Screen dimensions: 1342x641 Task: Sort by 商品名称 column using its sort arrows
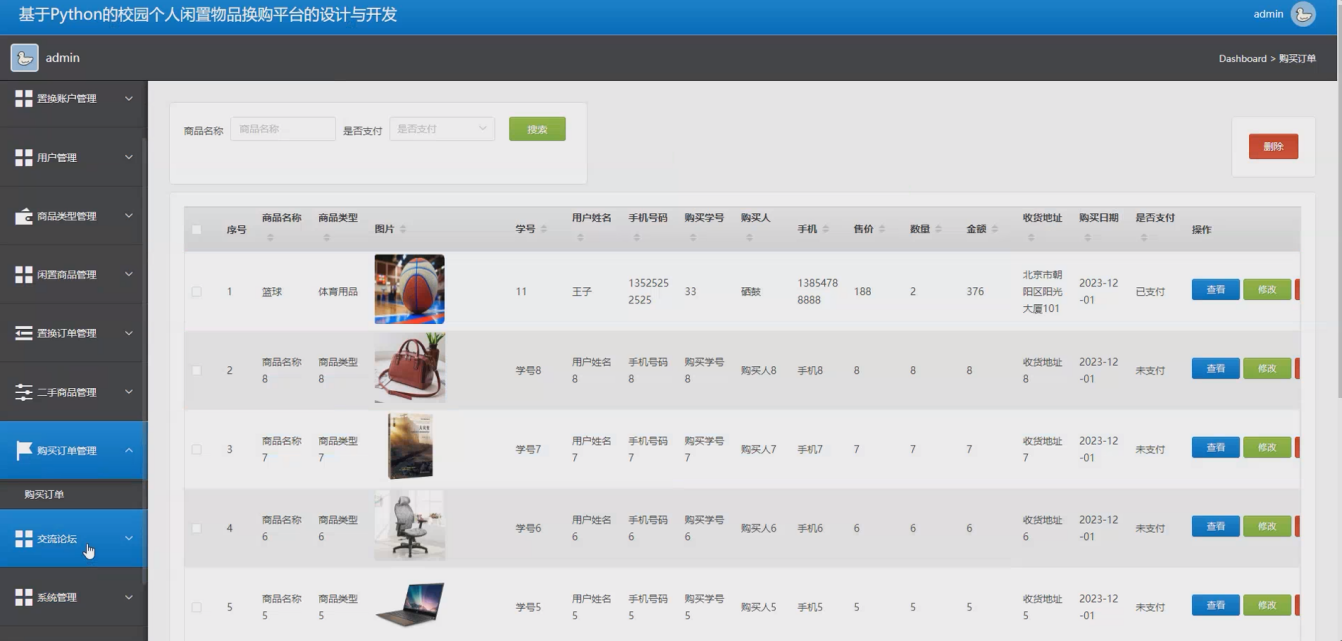(270, 238)
